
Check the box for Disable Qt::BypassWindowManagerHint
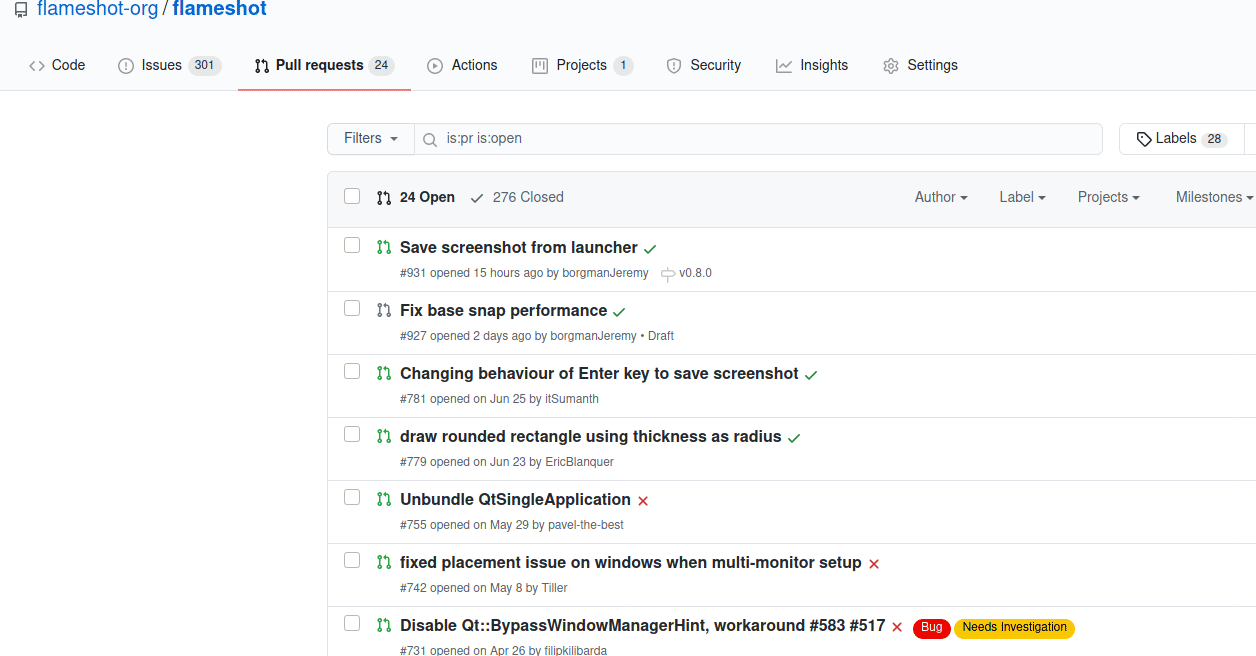(x=352, y=623)
